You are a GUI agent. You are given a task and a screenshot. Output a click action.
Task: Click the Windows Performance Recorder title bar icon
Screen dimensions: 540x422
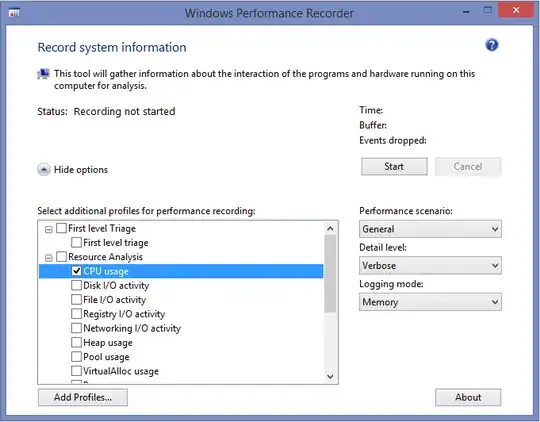[14, 13]
